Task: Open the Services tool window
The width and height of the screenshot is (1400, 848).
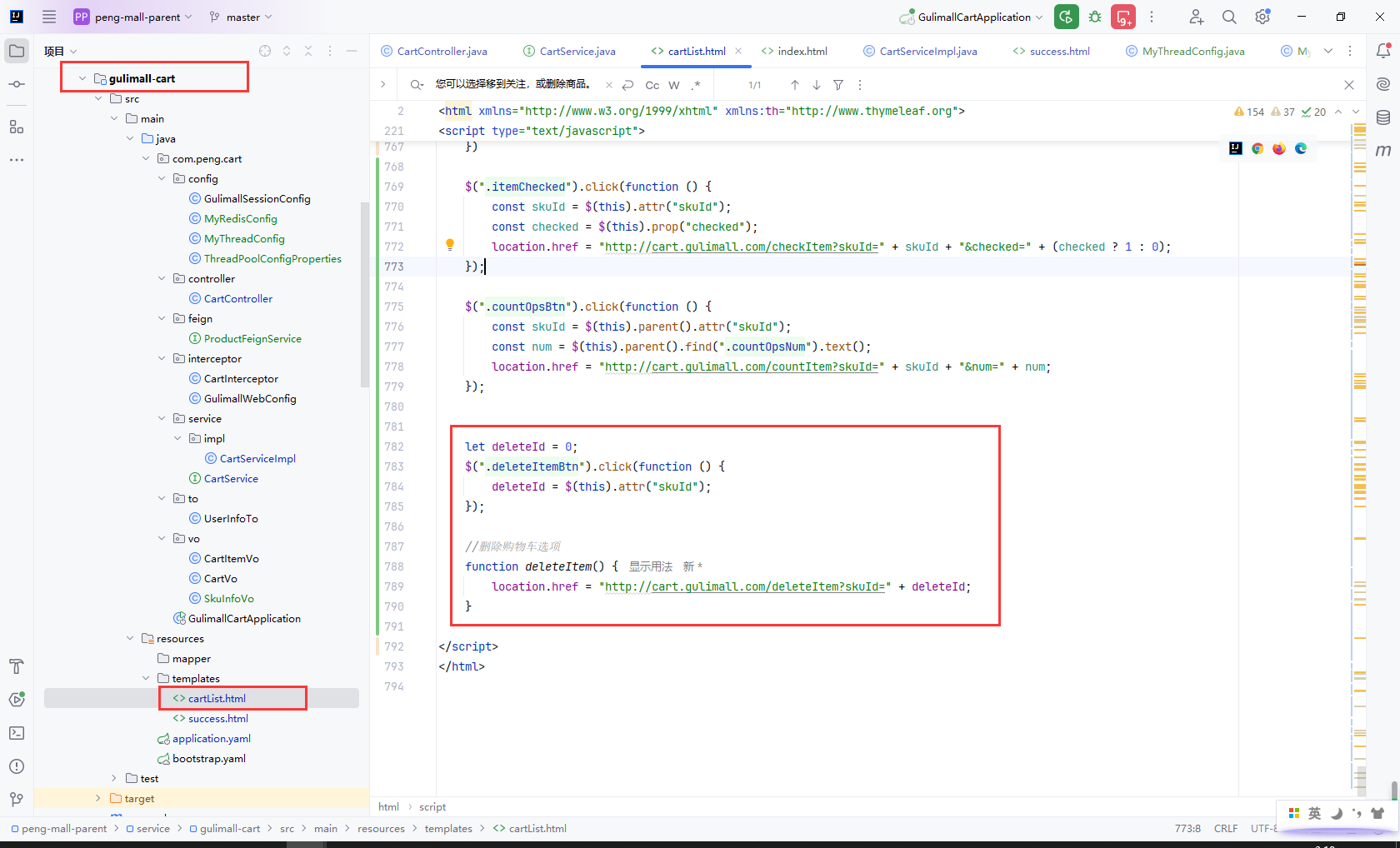Action: (x=17, y=700)
